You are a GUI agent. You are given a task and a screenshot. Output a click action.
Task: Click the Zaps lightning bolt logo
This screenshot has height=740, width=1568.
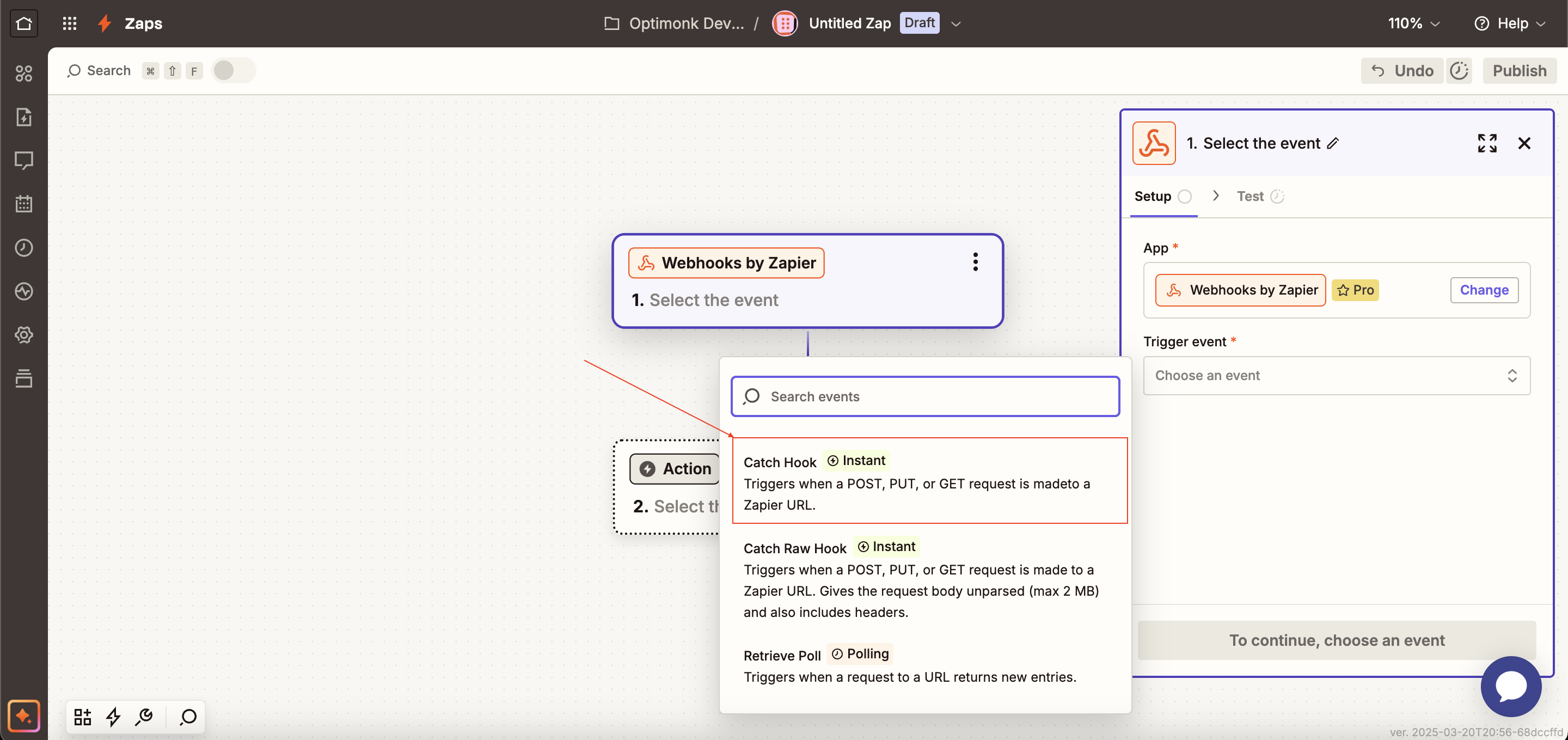click(x=105, y=23)
